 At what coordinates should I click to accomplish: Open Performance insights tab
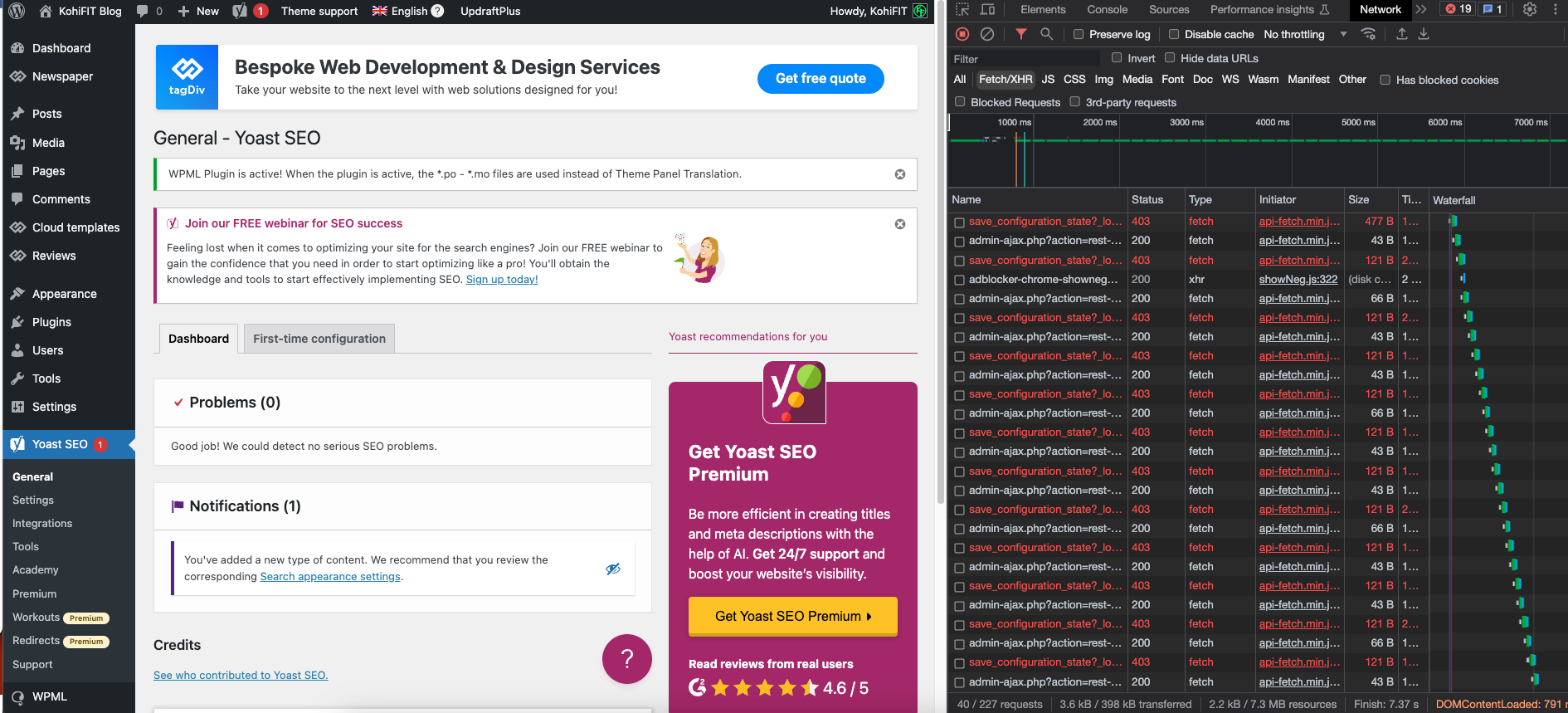(x=1269, y=9)
